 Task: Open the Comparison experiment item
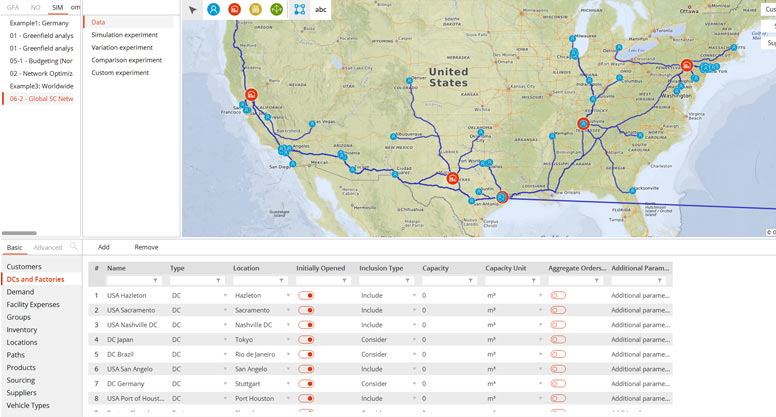(127, 60)
